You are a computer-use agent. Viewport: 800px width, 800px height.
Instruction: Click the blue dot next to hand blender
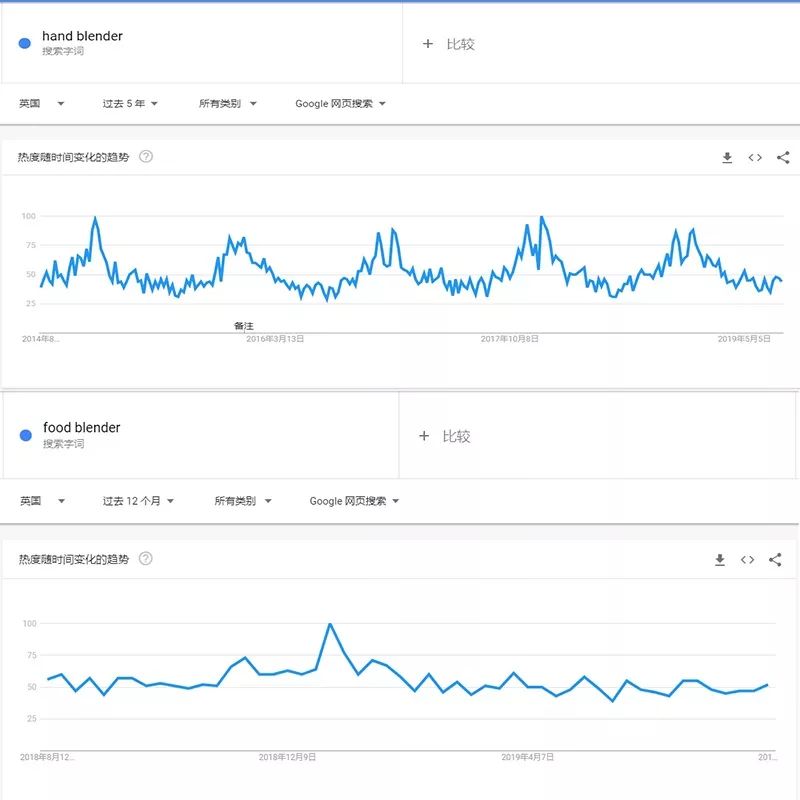(x=25, y=43)
